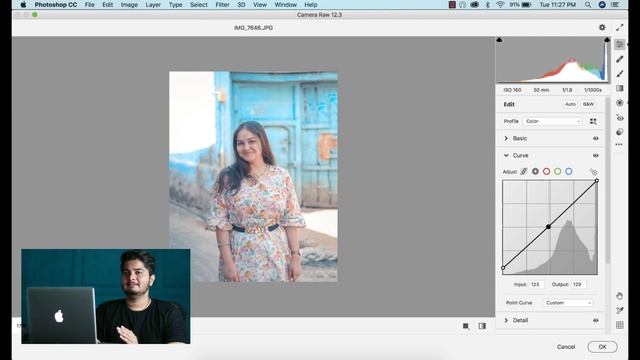Open the Apple menu
Image resolution: width=640 pixels, height=360 pixels.
pyautogui.click(x=23, y=5)
